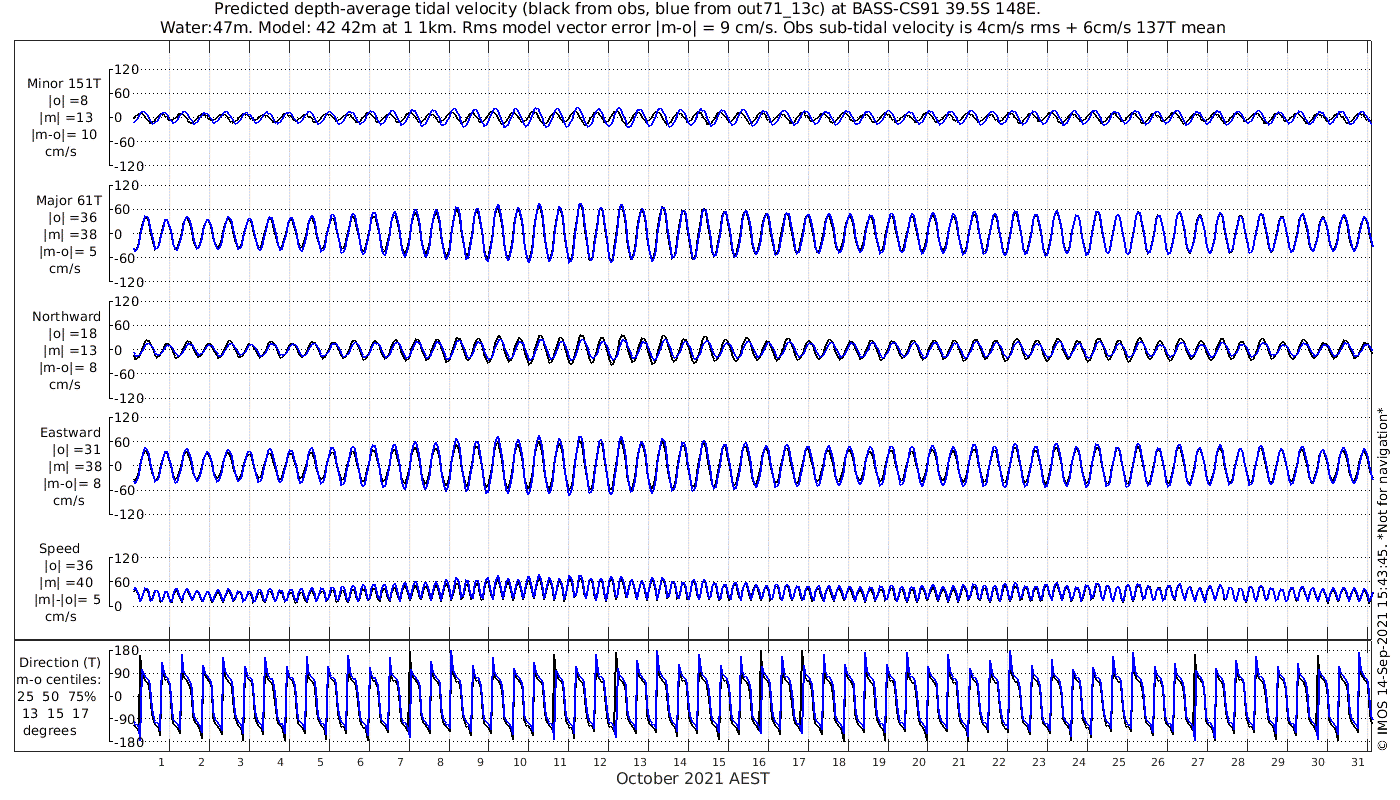Click day label '20' on the x-axis
Image resolution: width=1400 pixels, height=800 pixels.
[x=919, y=762]
